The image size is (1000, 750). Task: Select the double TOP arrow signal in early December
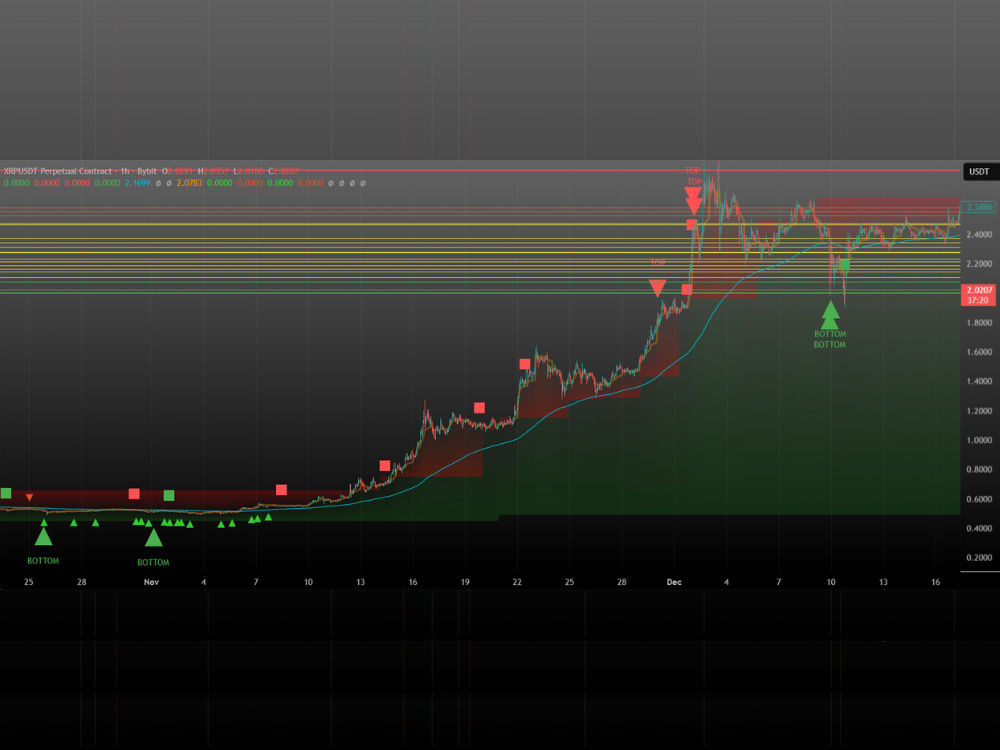click(x=693, y=201)
